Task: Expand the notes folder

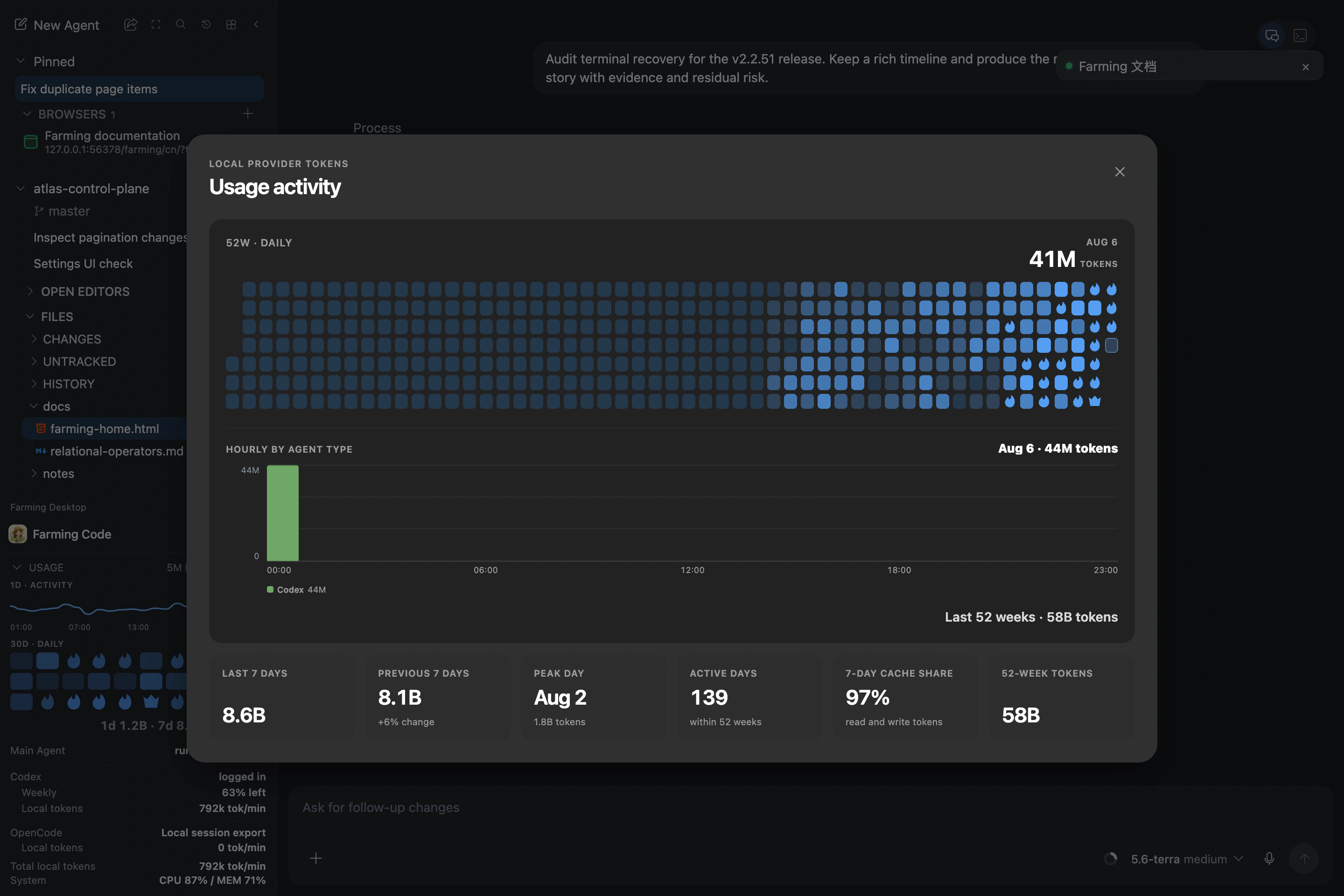Action: point(34,473)
